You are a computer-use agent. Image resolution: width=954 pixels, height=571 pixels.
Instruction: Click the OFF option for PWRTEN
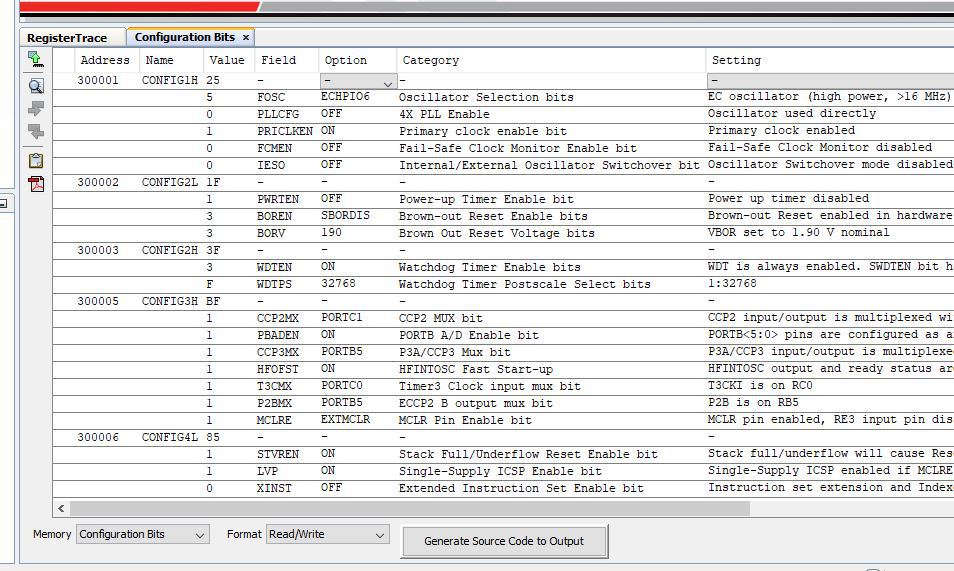(332, 198)
